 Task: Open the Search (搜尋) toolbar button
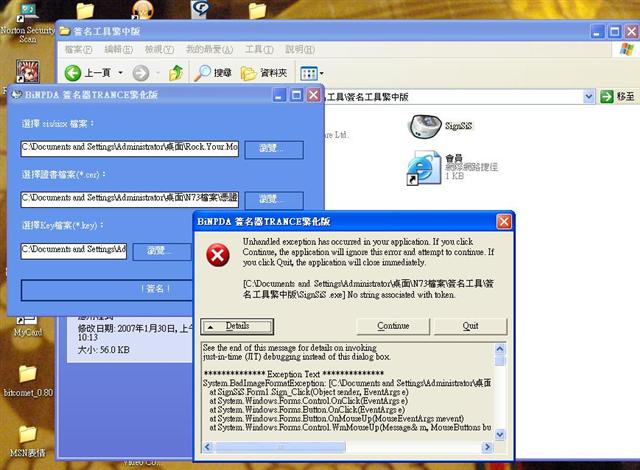tap(213, 73)
